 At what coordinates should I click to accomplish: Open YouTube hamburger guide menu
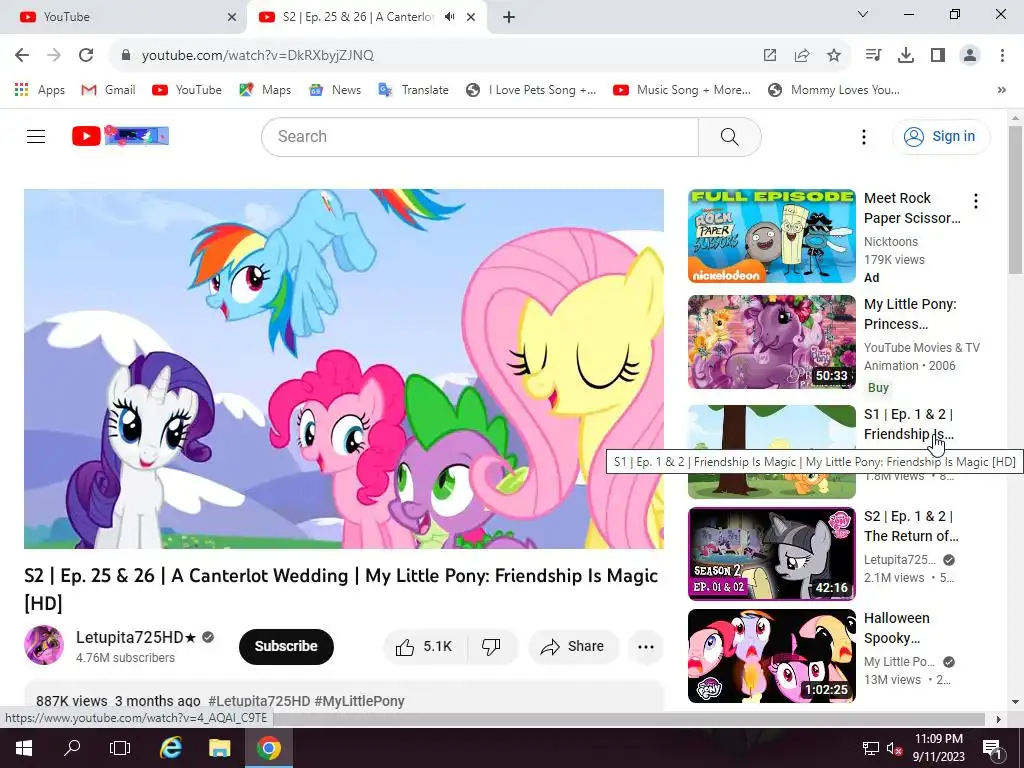tap(36, 136)
